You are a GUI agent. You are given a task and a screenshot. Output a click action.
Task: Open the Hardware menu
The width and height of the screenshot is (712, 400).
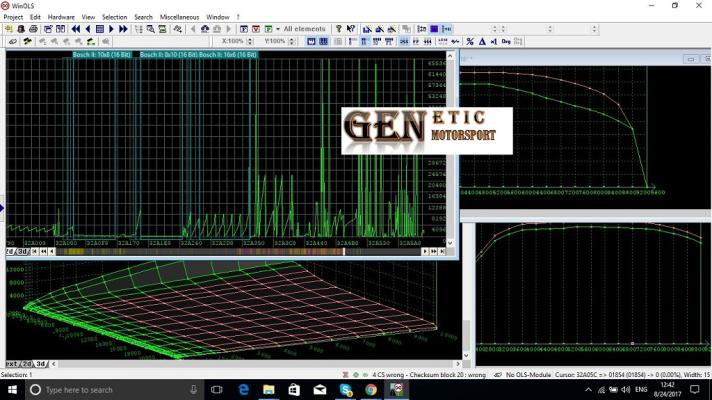click(x=61, y=17)
